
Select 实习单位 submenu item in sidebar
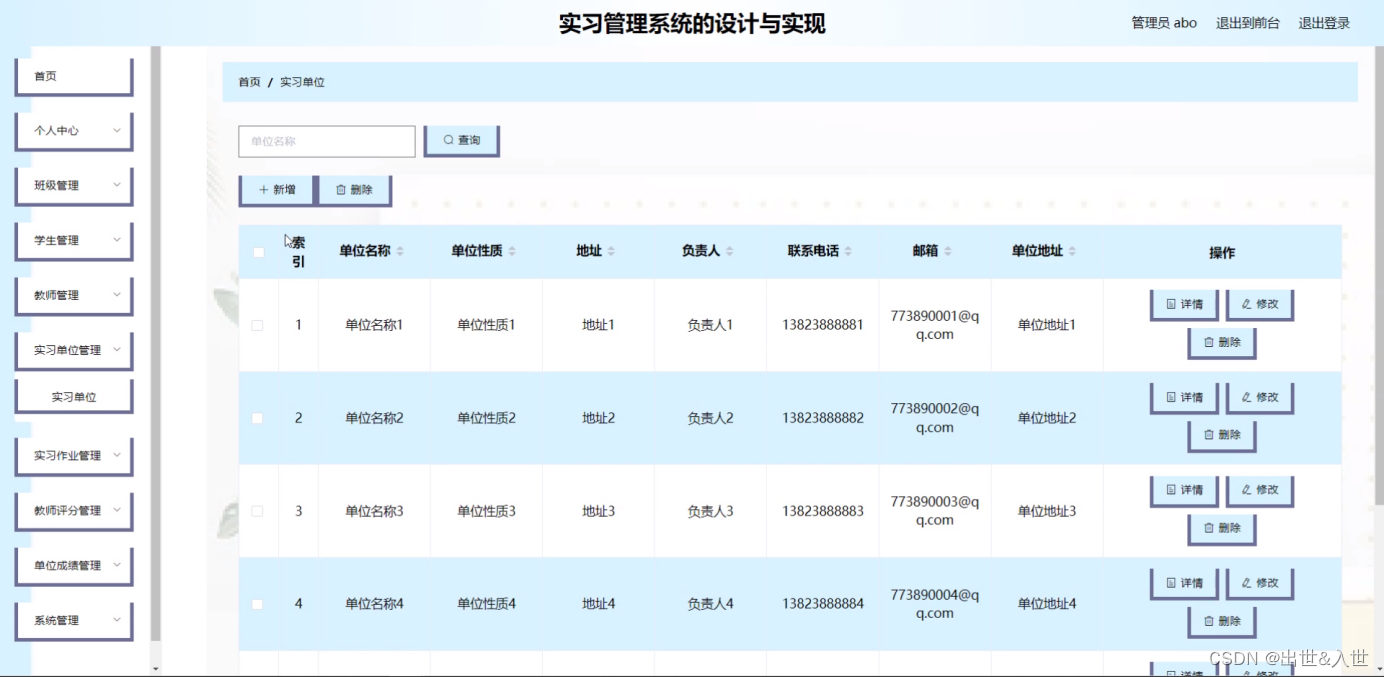click(x=74, y=397)
